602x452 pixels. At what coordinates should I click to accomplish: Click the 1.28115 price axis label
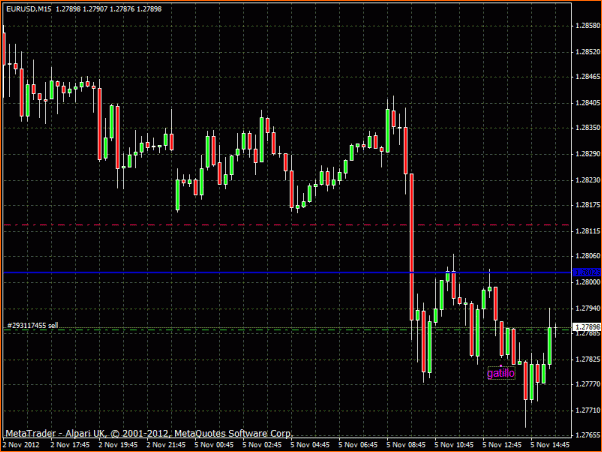click(587, 231)
